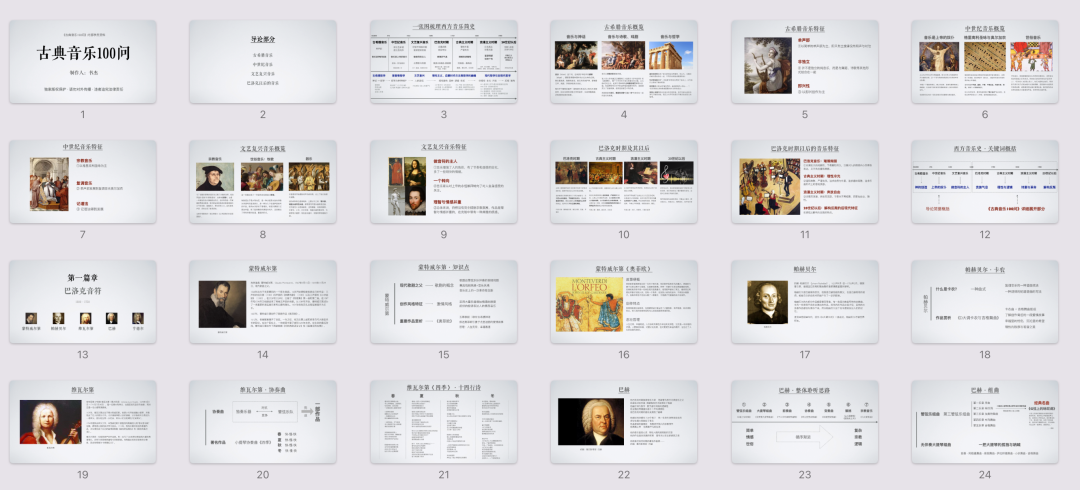This screenshot has width=1080, height=490.
Task: Select slide 19 维瓦尔第 portrait thumbnail
Action: click(x=83, y=422)
